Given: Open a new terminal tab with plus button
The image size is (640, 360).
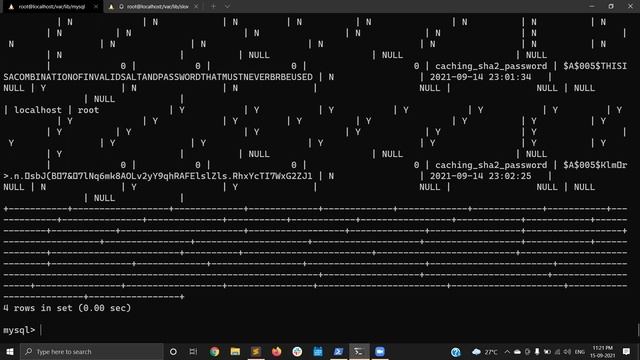Looking at the screenshot, I should (213, 7).
